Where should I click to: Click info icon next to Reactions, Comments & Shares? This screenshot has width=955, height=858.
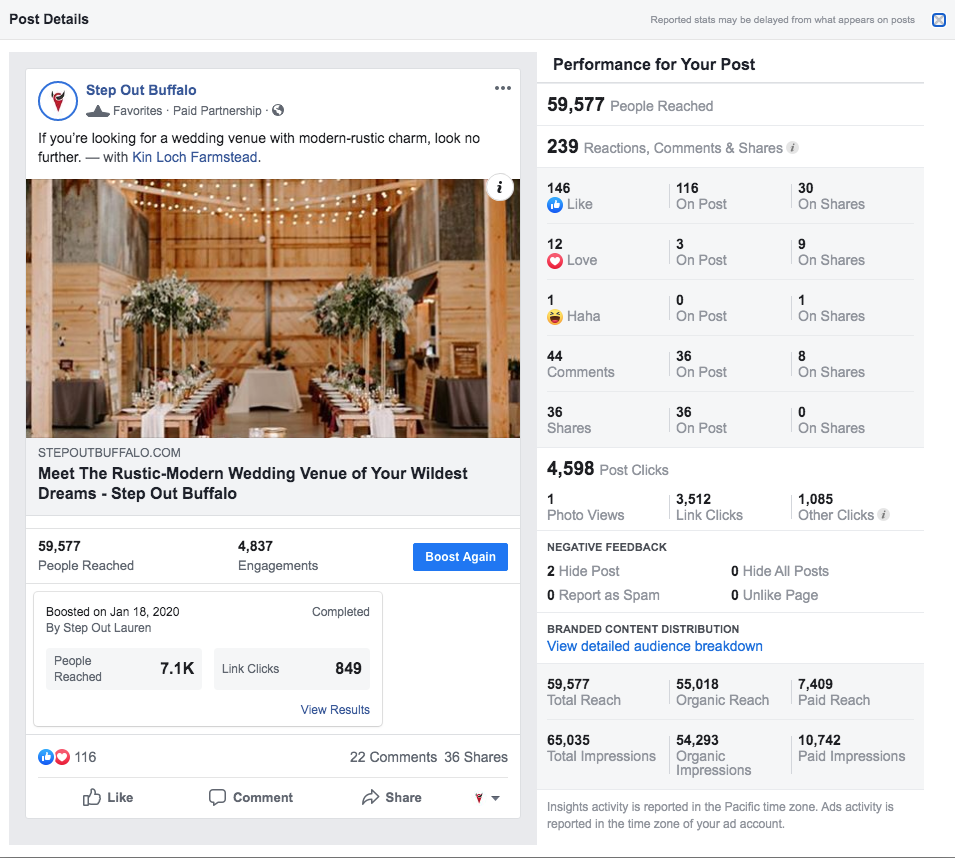pos(792,147)
